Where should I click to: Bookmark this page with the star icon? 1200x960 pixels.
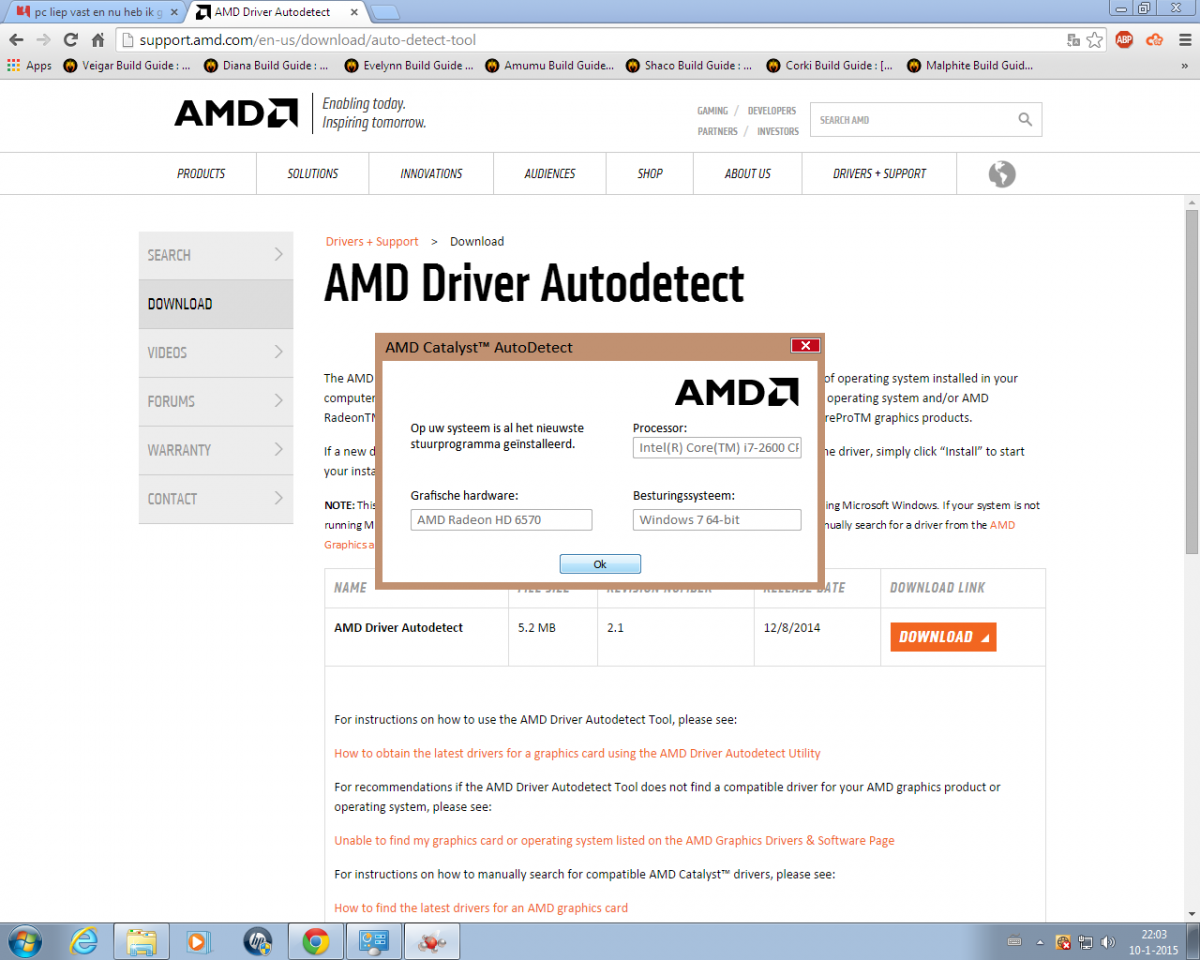coord(1095,40)
